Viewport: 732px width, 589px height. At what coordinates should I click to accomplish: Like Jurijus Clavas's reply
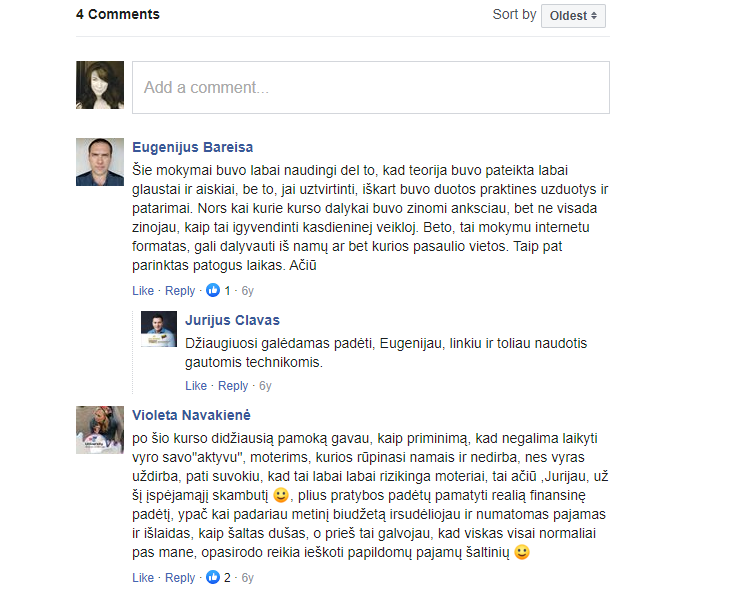pyautogui.click(x=196, y=386)
